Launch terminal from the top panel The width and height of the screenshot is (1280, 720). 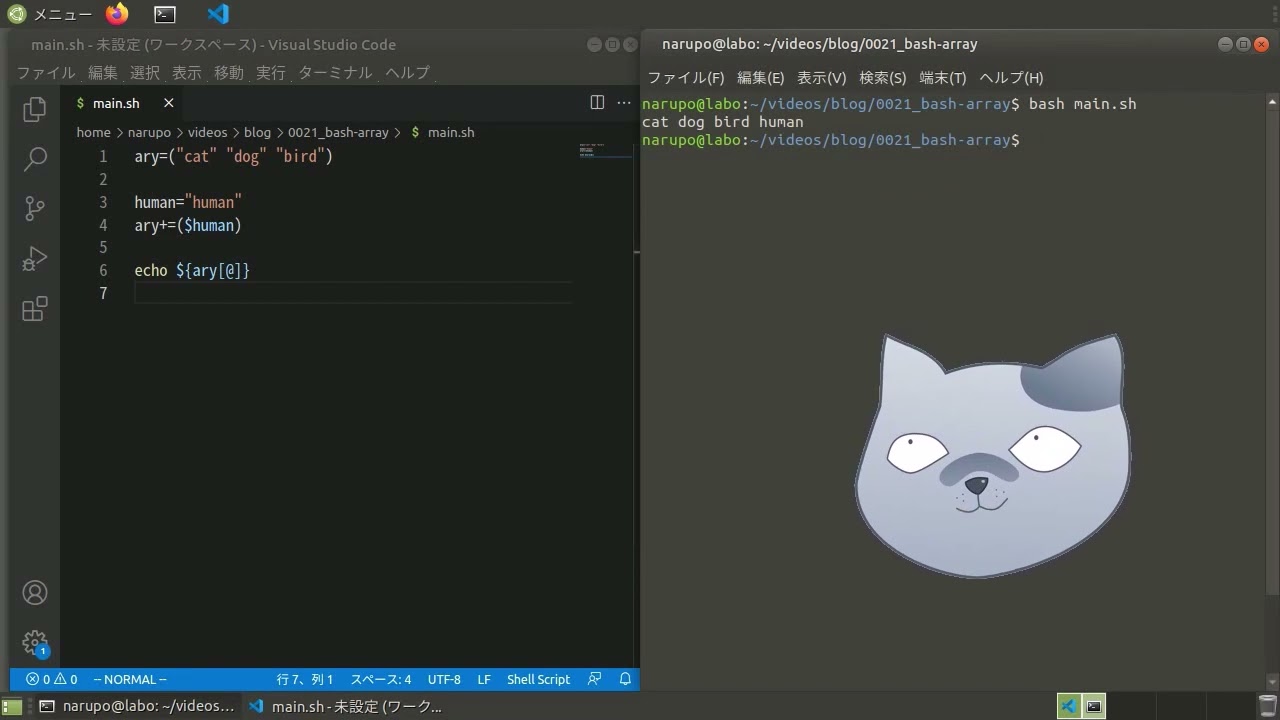pos(165,14)
